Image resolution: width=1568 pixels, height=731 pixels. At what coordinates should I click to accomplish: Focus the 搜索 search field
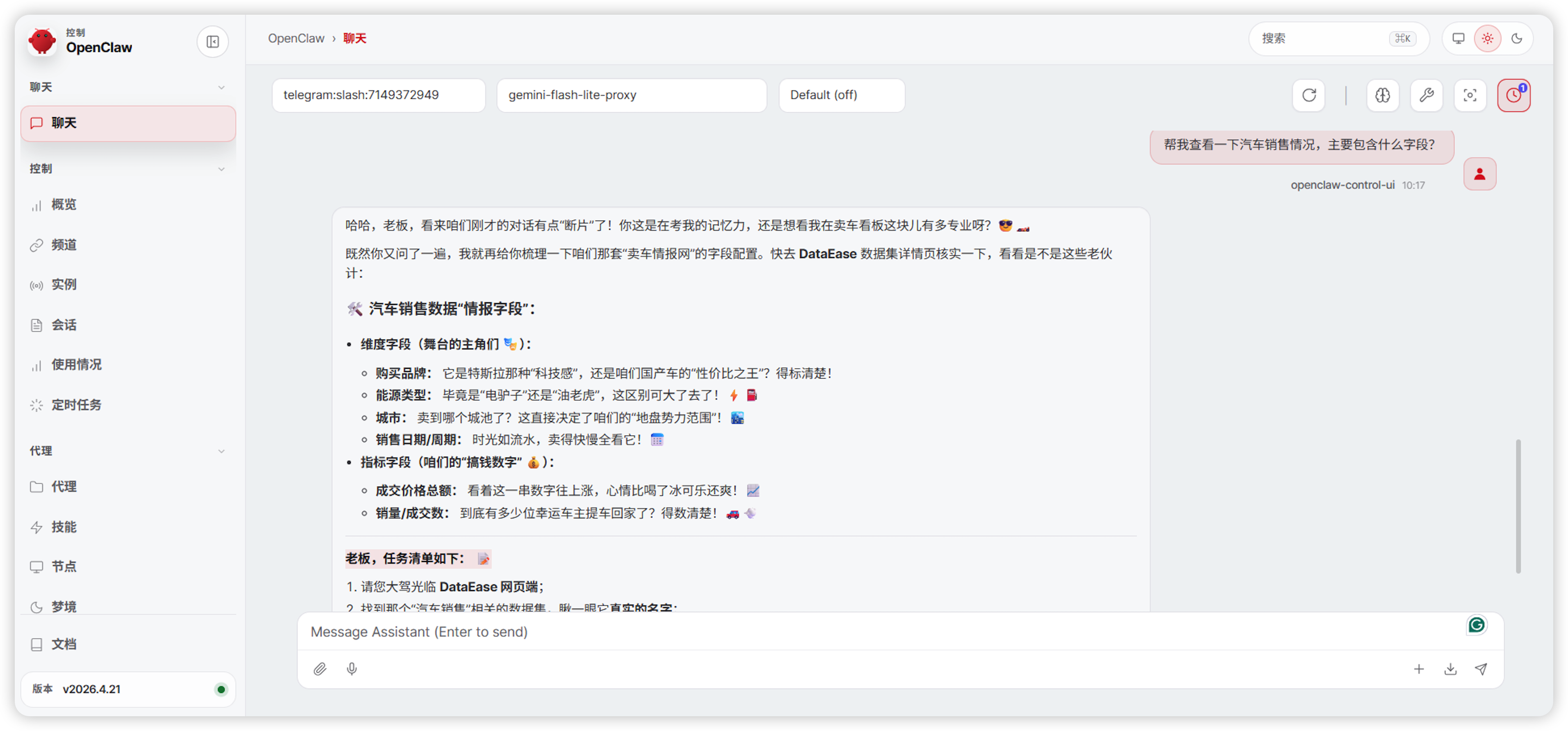coord(1338,39)
